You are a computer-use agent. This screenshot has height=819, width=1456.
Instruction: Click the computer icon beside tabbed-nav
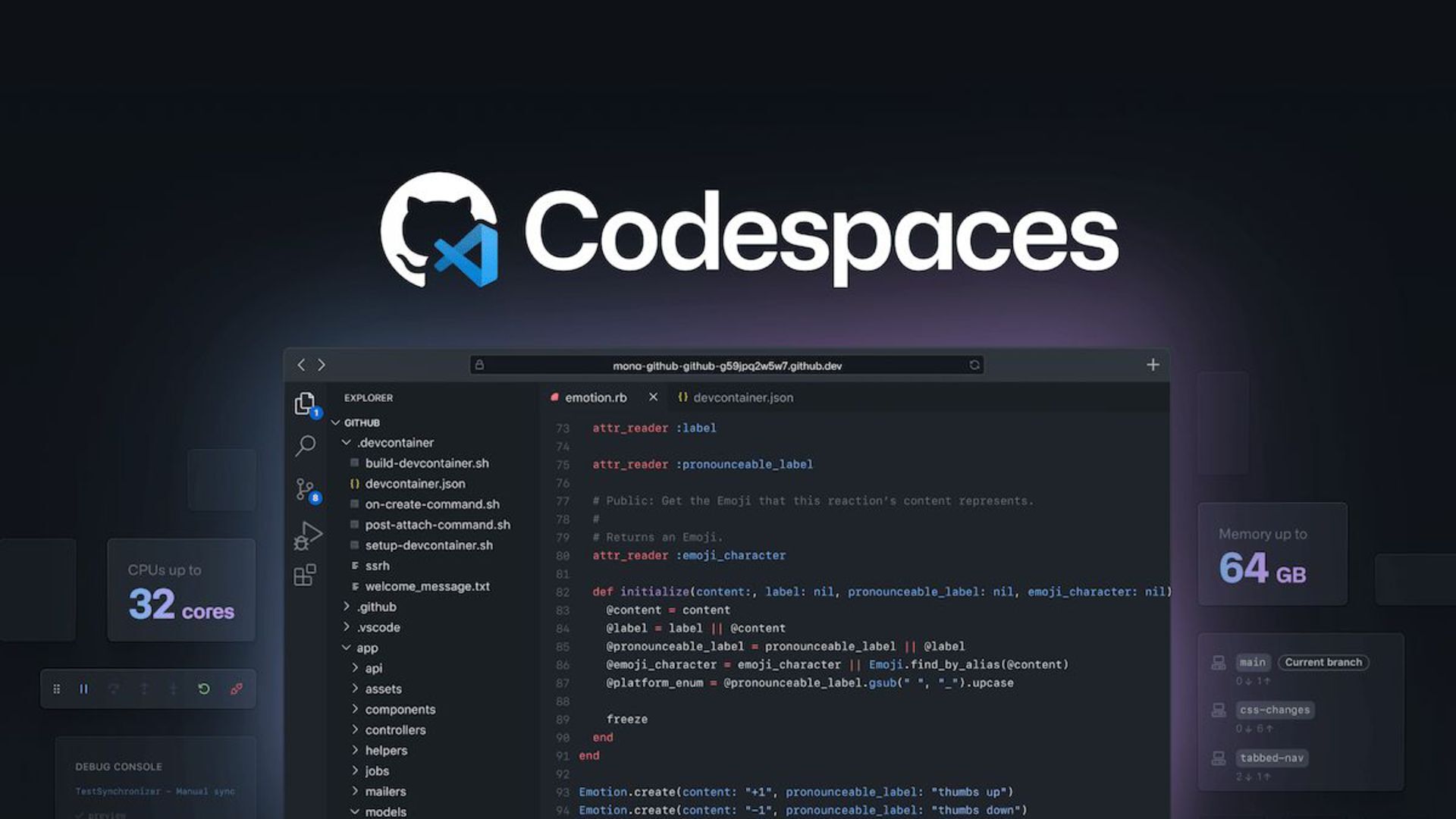click(1219, 758)
